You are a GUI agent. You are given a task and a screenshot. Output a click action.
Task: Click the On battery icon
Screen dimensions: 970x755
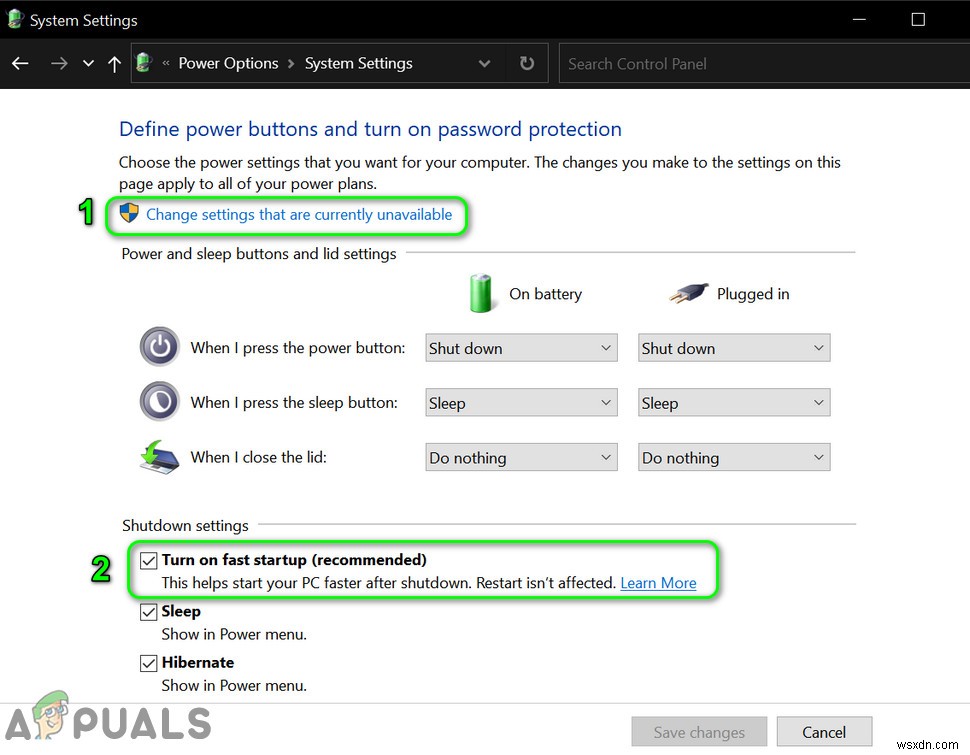point(481,293)
